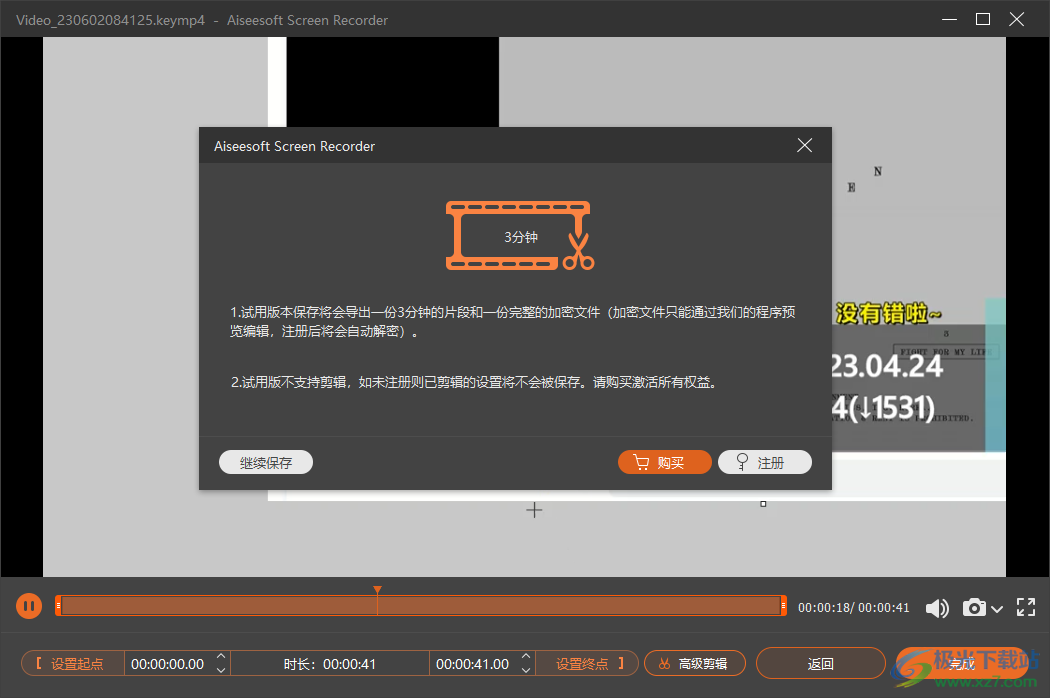
Task: Seek within the orange timeline bar
Action: (x=421, y=606)
